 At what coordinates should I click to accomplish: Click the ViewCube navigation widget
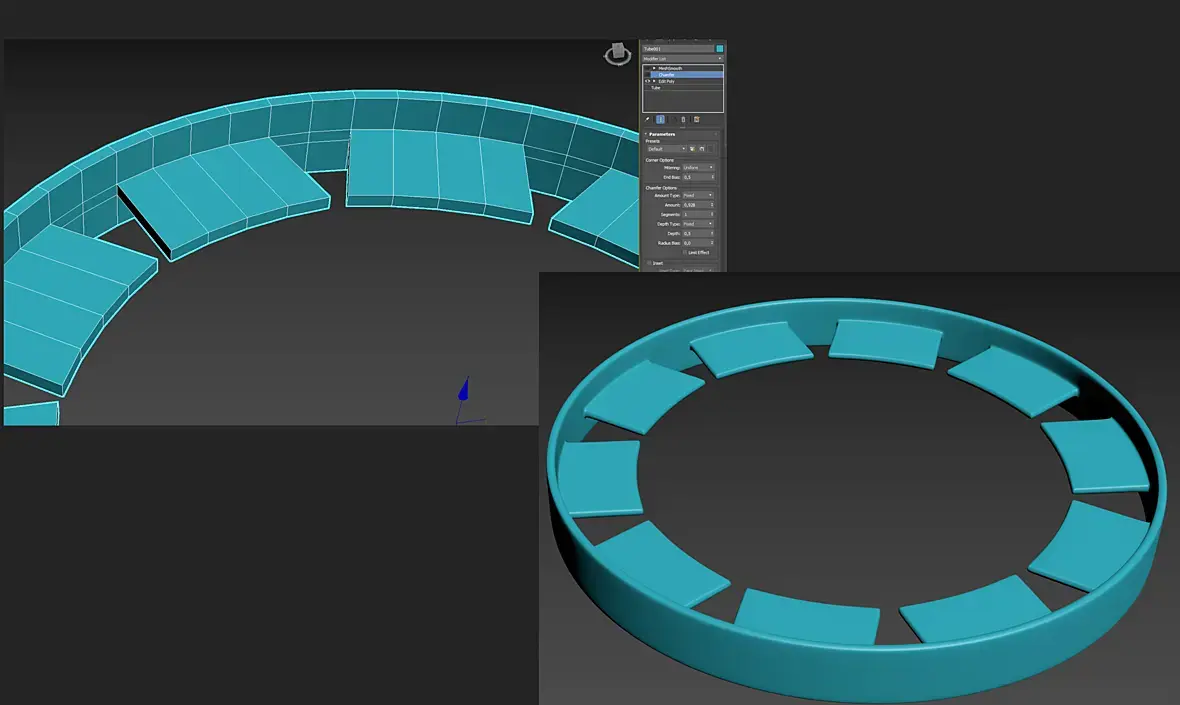pyautogui.click(x=617, y=54)
